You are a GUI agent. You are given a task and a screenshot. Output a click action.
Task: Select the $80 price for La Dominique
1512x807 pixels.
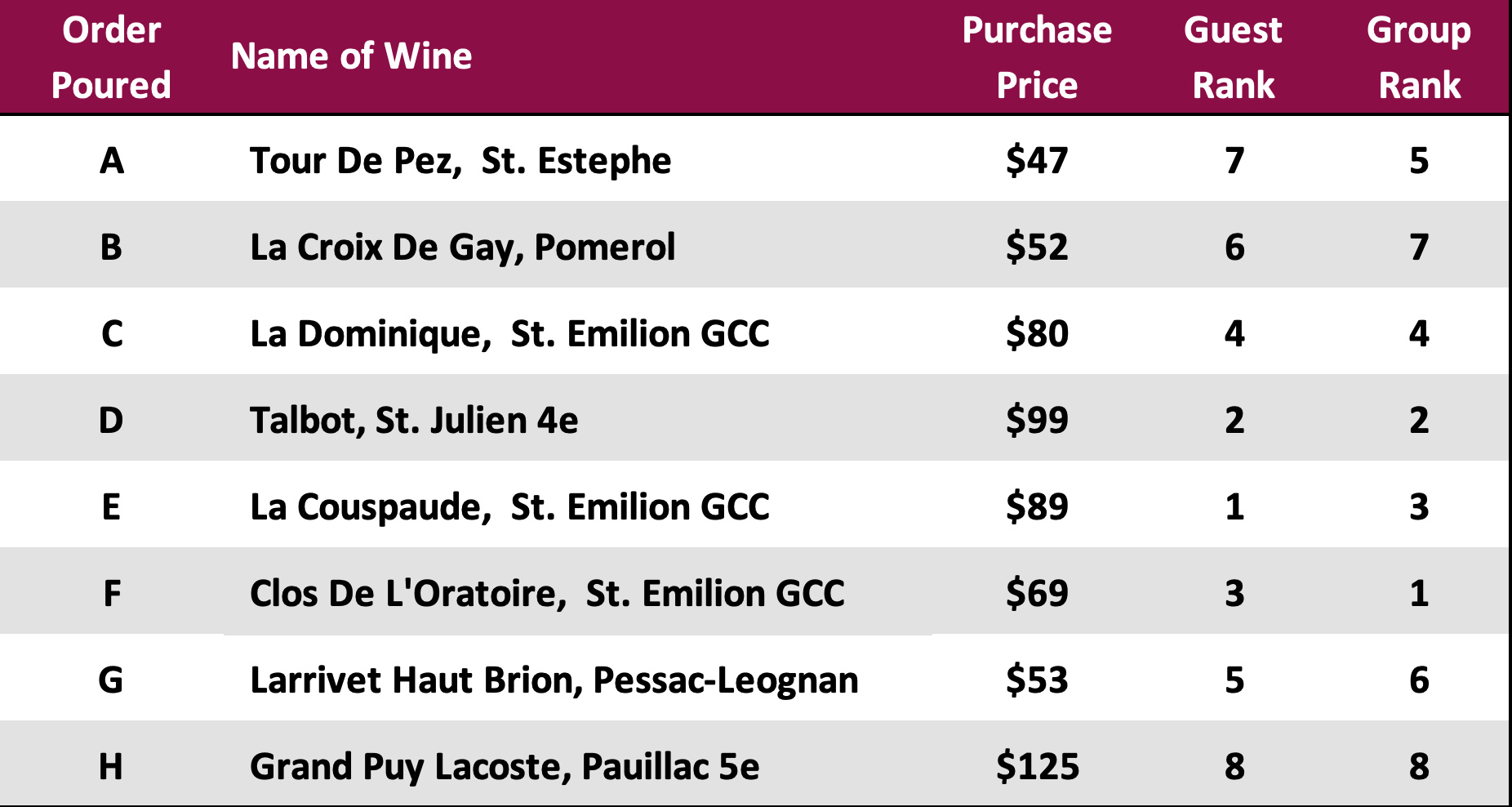(1037, 333)
